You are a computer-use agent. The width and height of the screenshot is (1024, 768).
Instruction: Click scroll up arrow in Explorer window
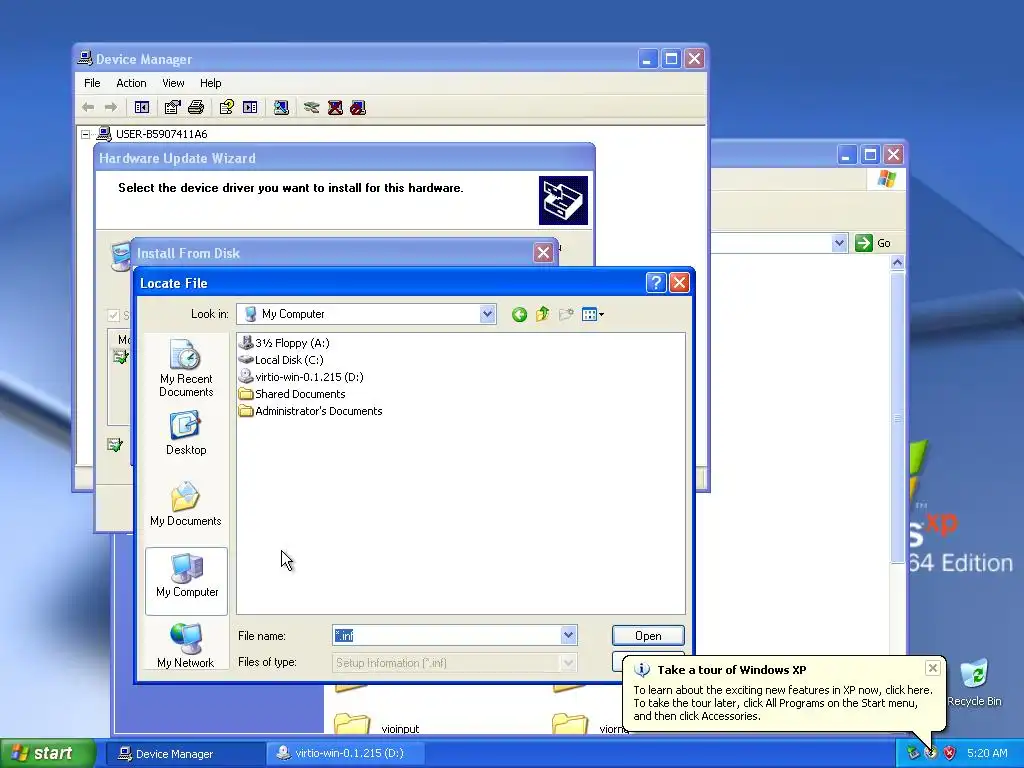pos(897,263)
